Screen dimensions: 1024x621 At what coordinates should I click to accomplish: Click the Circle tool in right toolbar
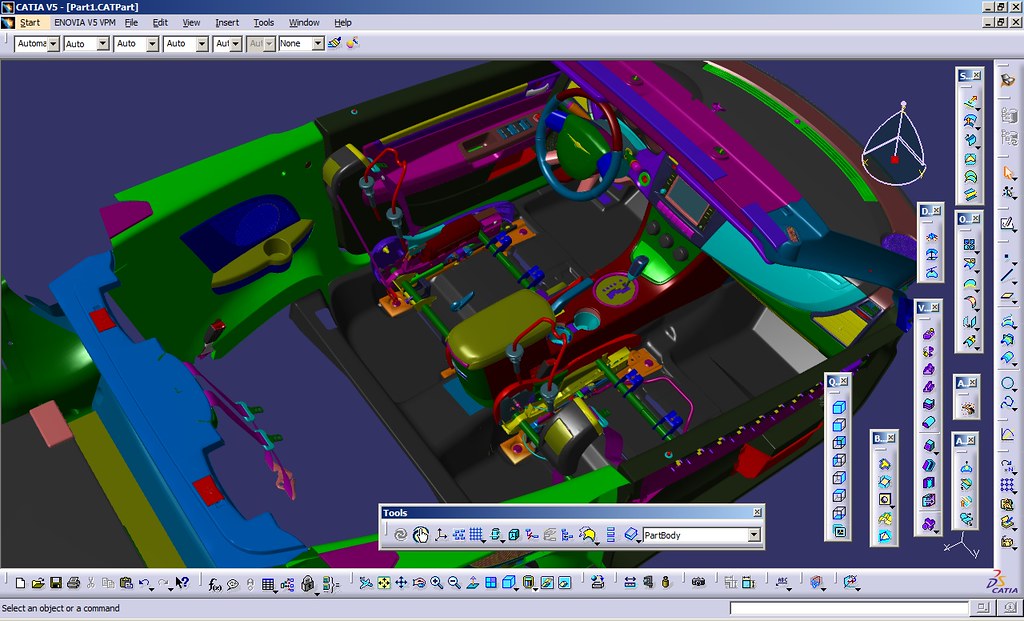tap(1008, 383)
